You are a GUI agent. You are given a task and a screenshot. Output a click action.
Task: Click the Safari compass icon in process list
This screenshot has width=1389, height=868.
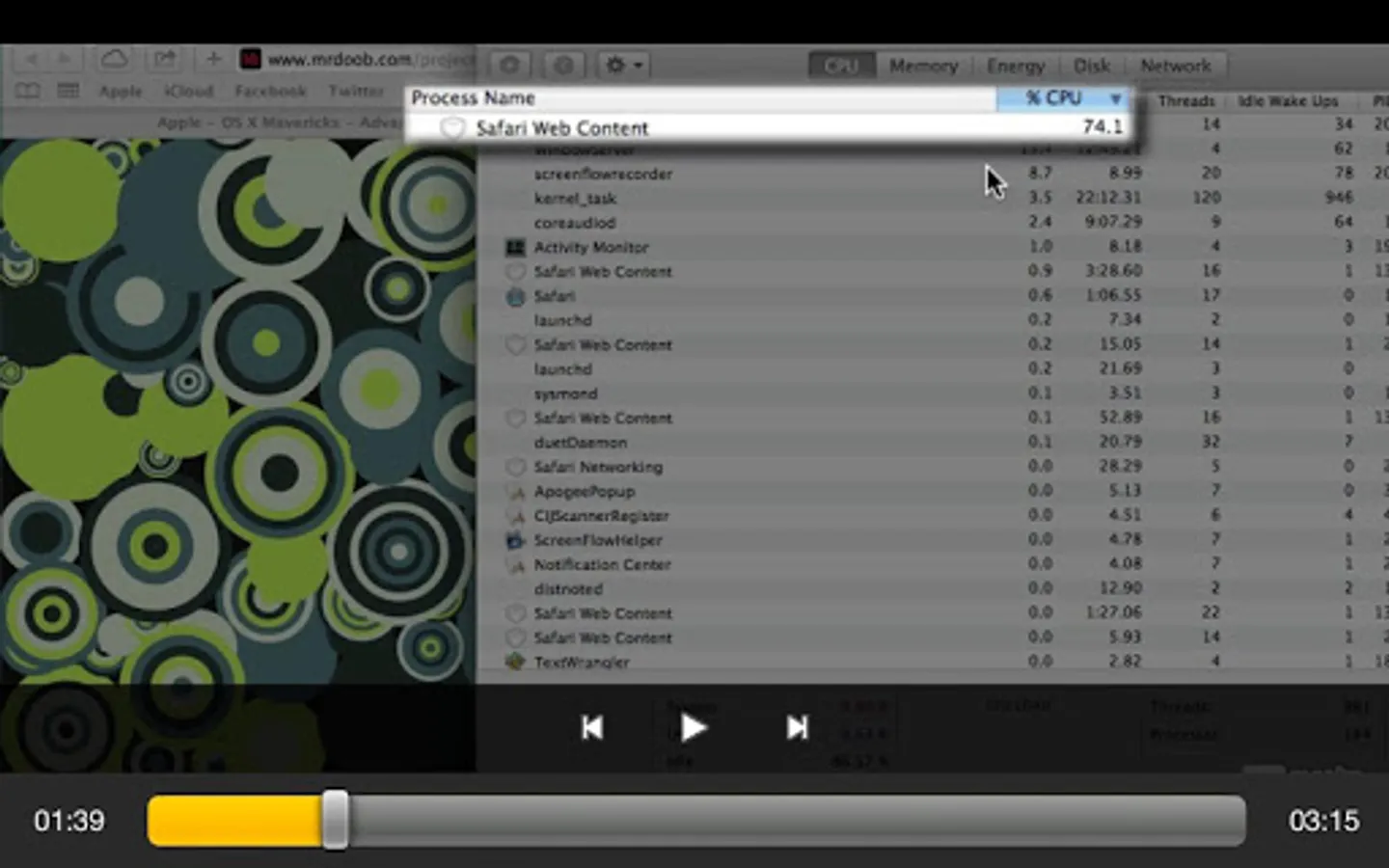pos(515,296)
